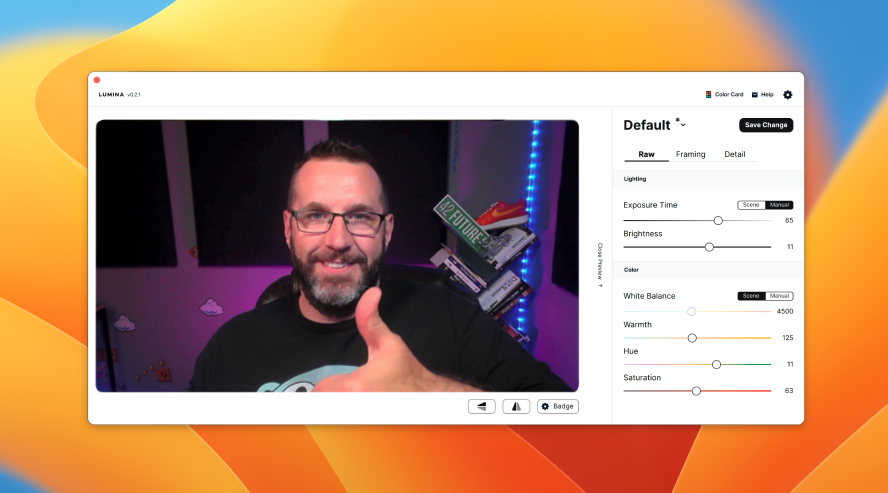This screenshot has width=888, height=493.
Task: Click the webcam preview image
Action: (337, 256)
